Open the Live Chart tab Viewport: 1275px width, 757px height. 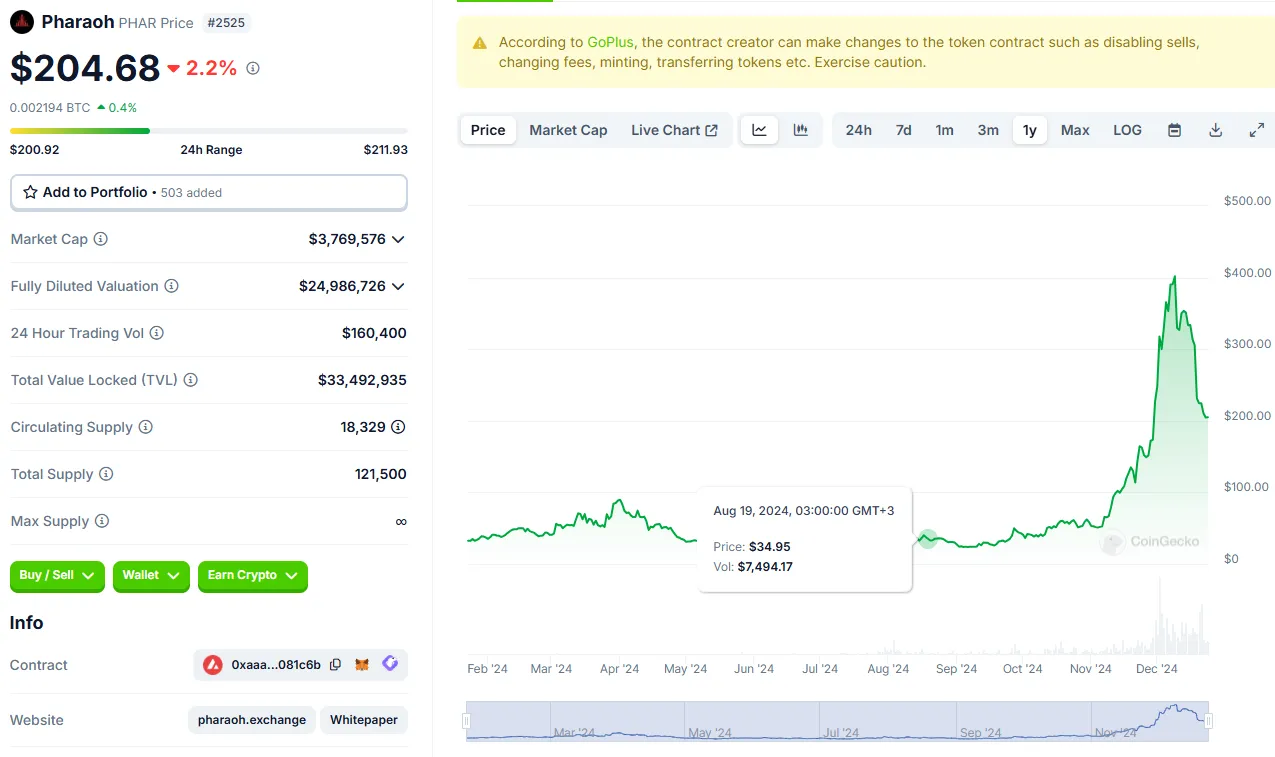[x=674, y=130]
